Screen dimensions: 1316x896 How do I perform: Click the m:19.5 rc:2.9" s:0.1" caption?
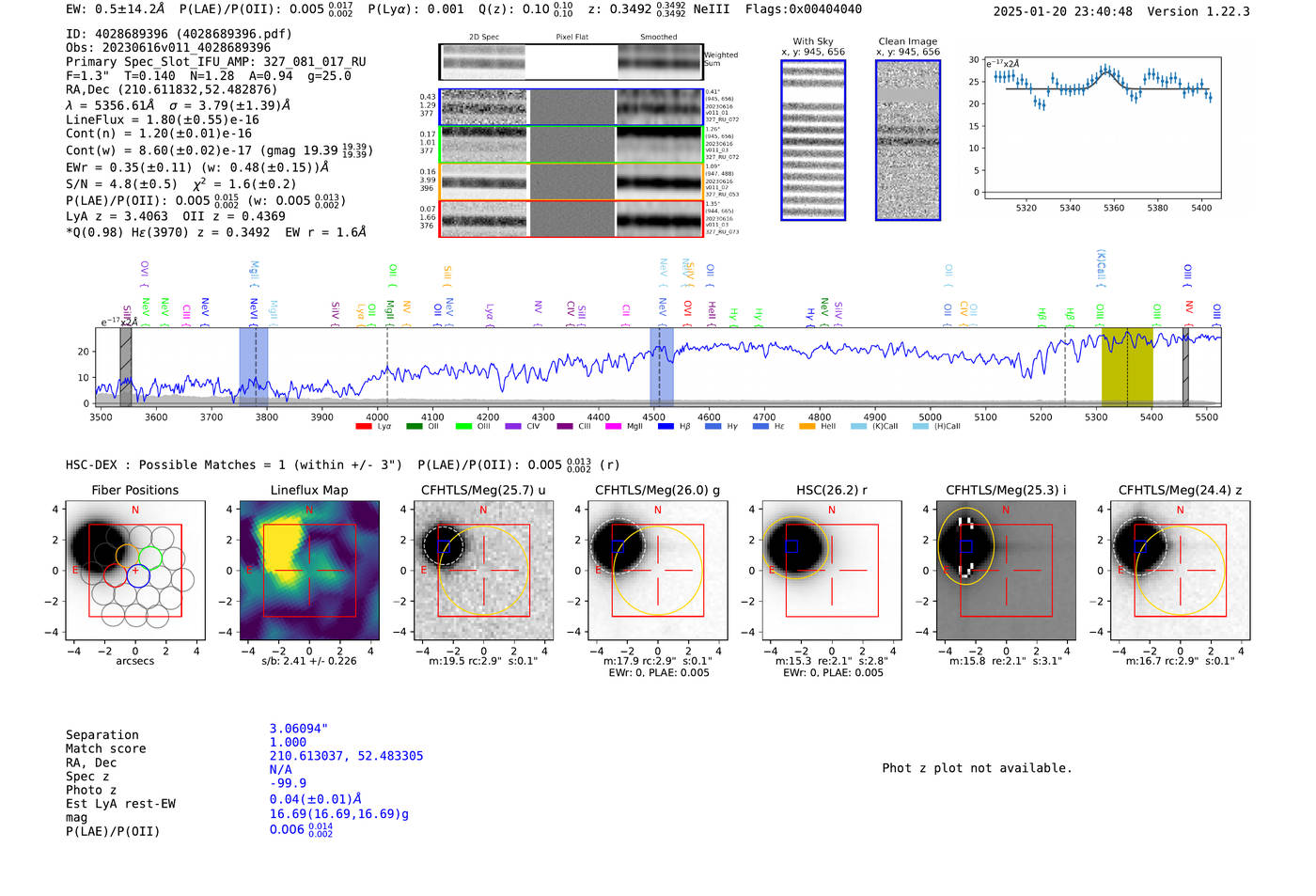(x=484, y=661)
